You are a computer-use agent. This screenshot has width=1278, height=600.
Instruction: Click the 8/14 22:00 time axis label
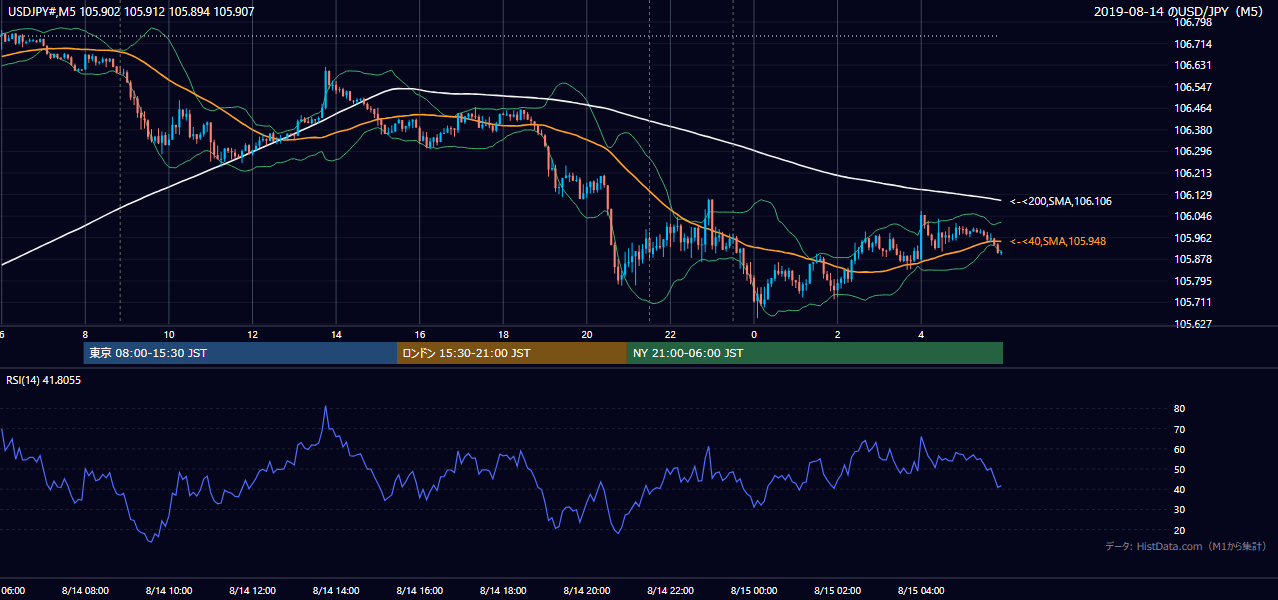(x=670, y=590)
